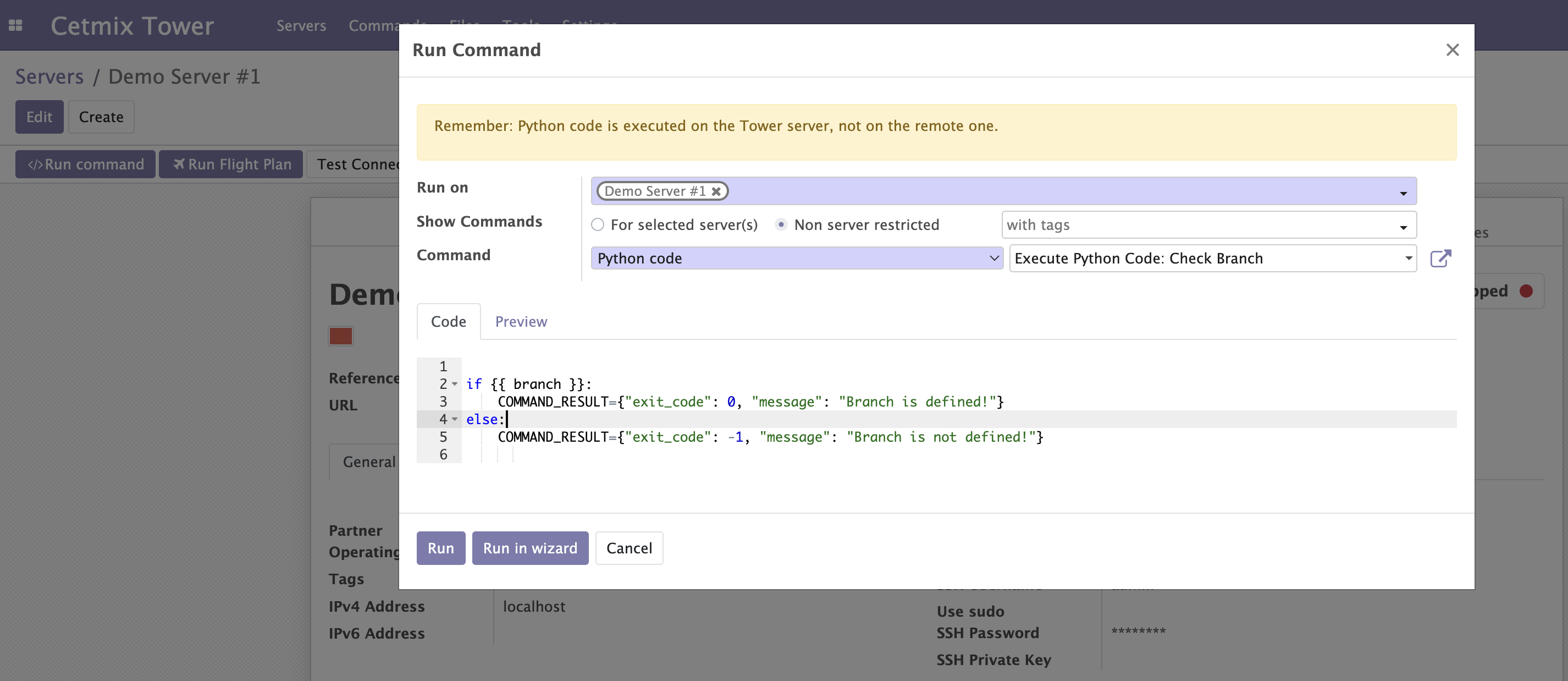Click external link icon next to command
Image resolution: width=1568 pixels, height=681 pixels.
point(1440,259)
